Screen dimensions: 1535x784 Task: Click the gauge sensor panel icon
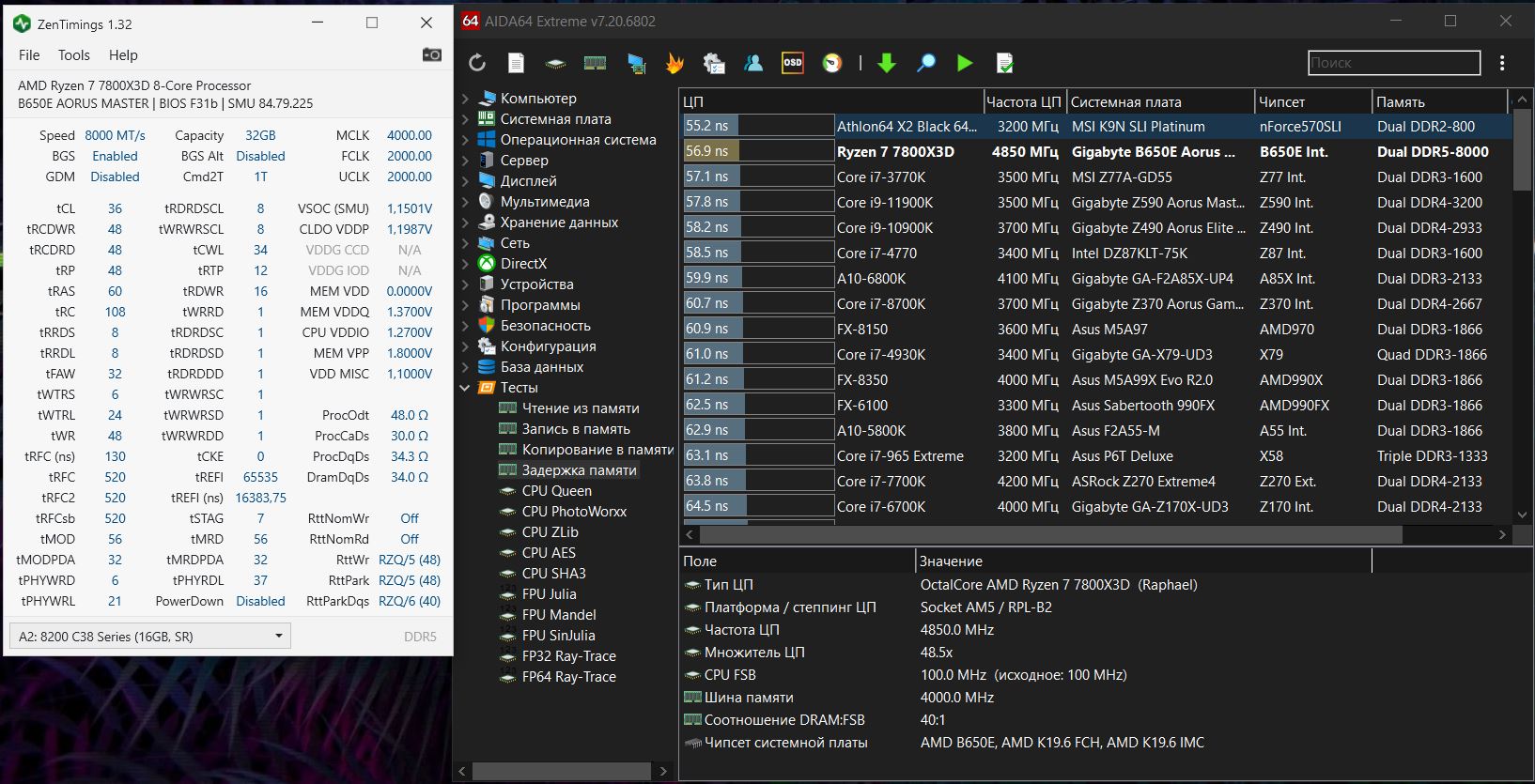832,63
